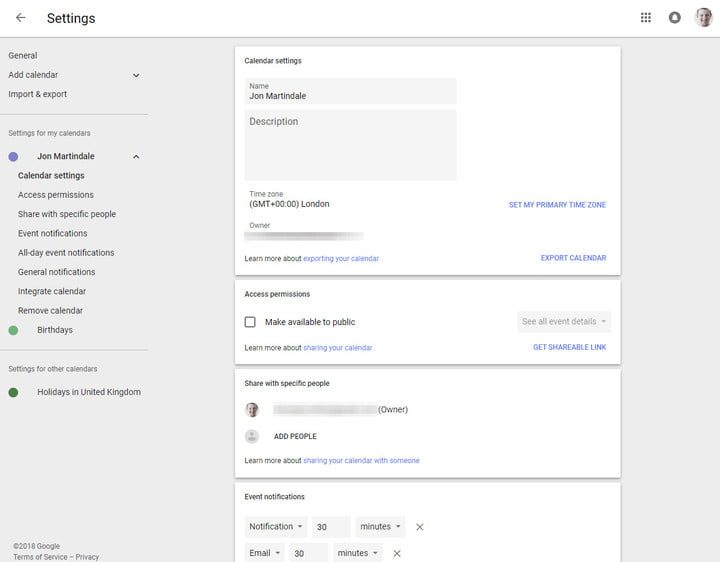Click the Birthdays calendar green color dot

13,330
